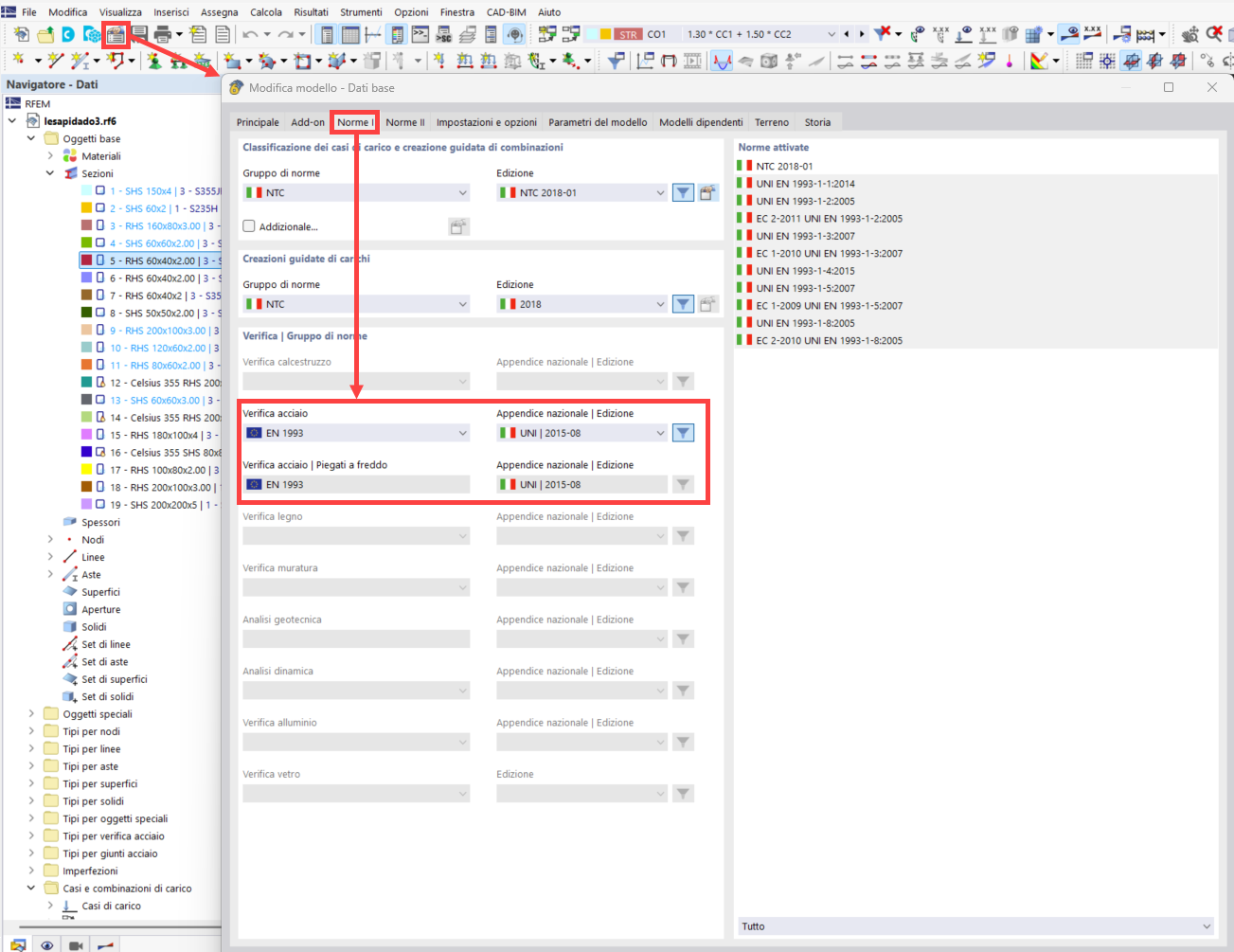The image size is (1234, 952).
Task: Expand the Materiali tree node
Action: coord(50,156)
